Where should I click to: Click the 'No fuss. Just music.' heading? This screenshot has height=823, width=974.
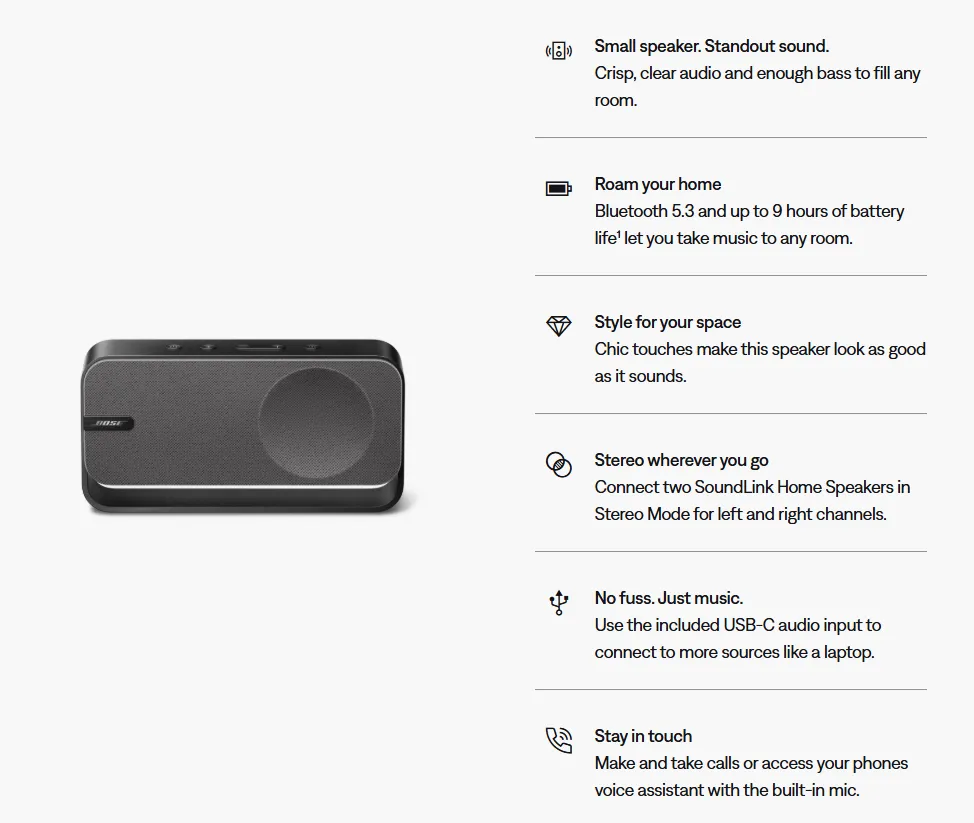(668, 598)
